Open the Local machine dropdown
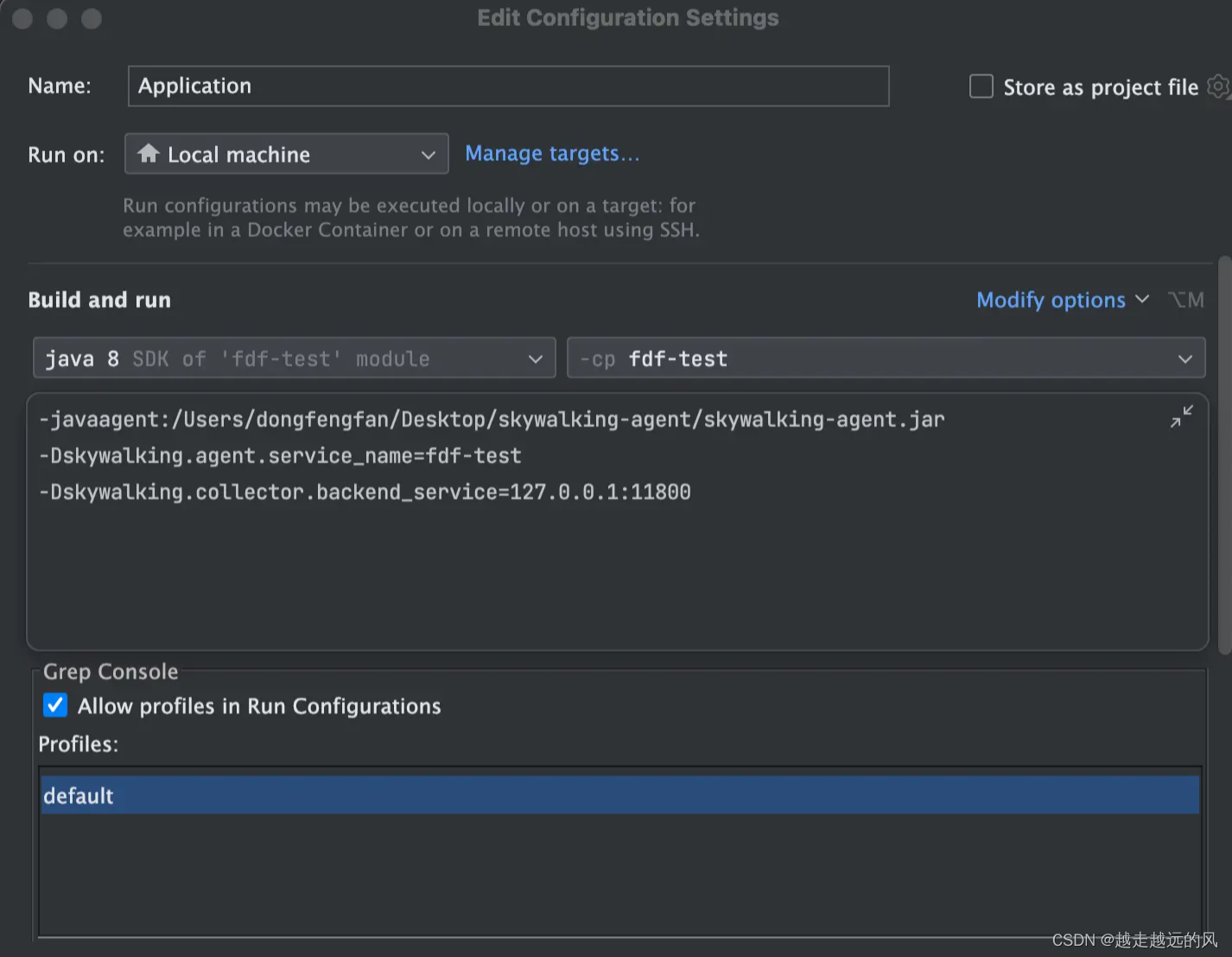Viewport: 1232px width, 957px height. [x=286, y=154]
